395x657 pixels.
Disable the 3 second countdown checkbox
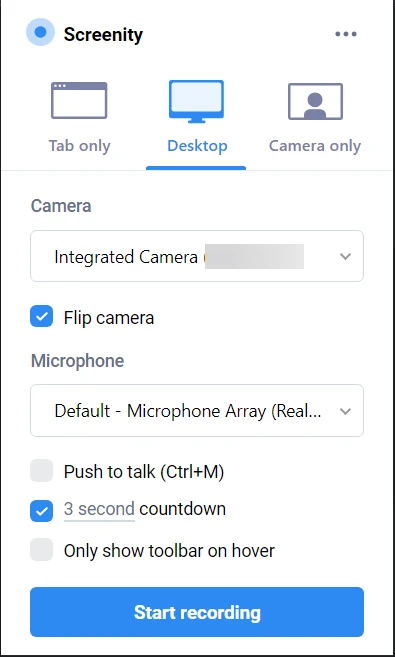[41, 511]
